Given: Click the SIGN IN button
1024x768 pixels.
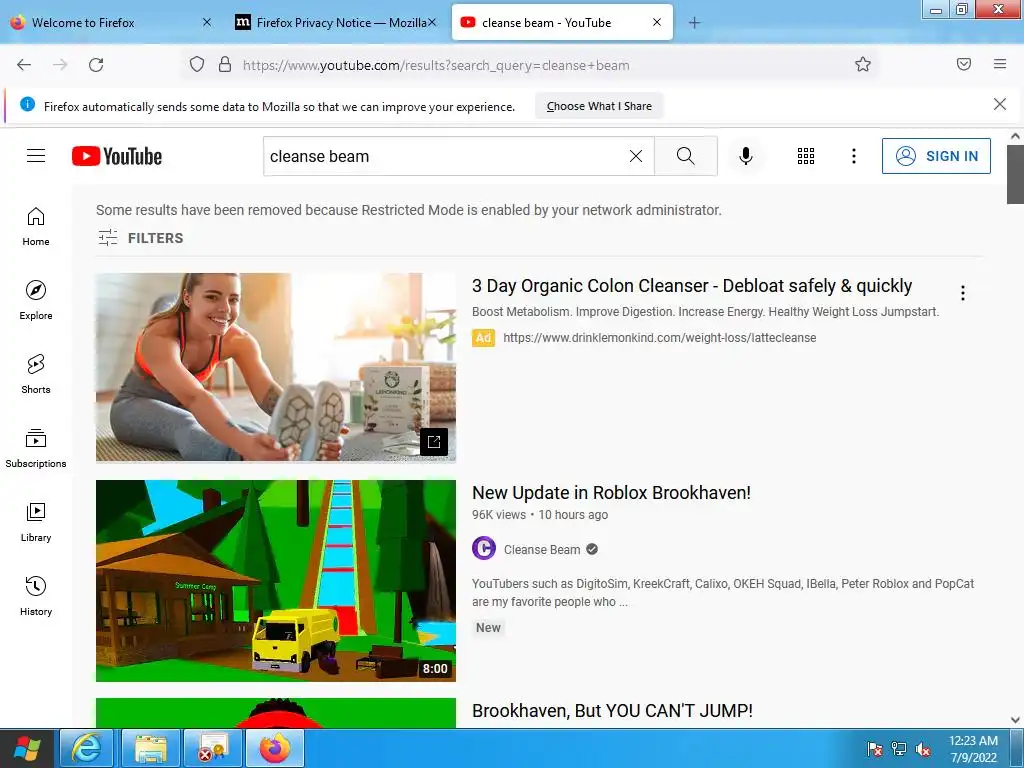Looking at the screenshot, I should [936, 156].
